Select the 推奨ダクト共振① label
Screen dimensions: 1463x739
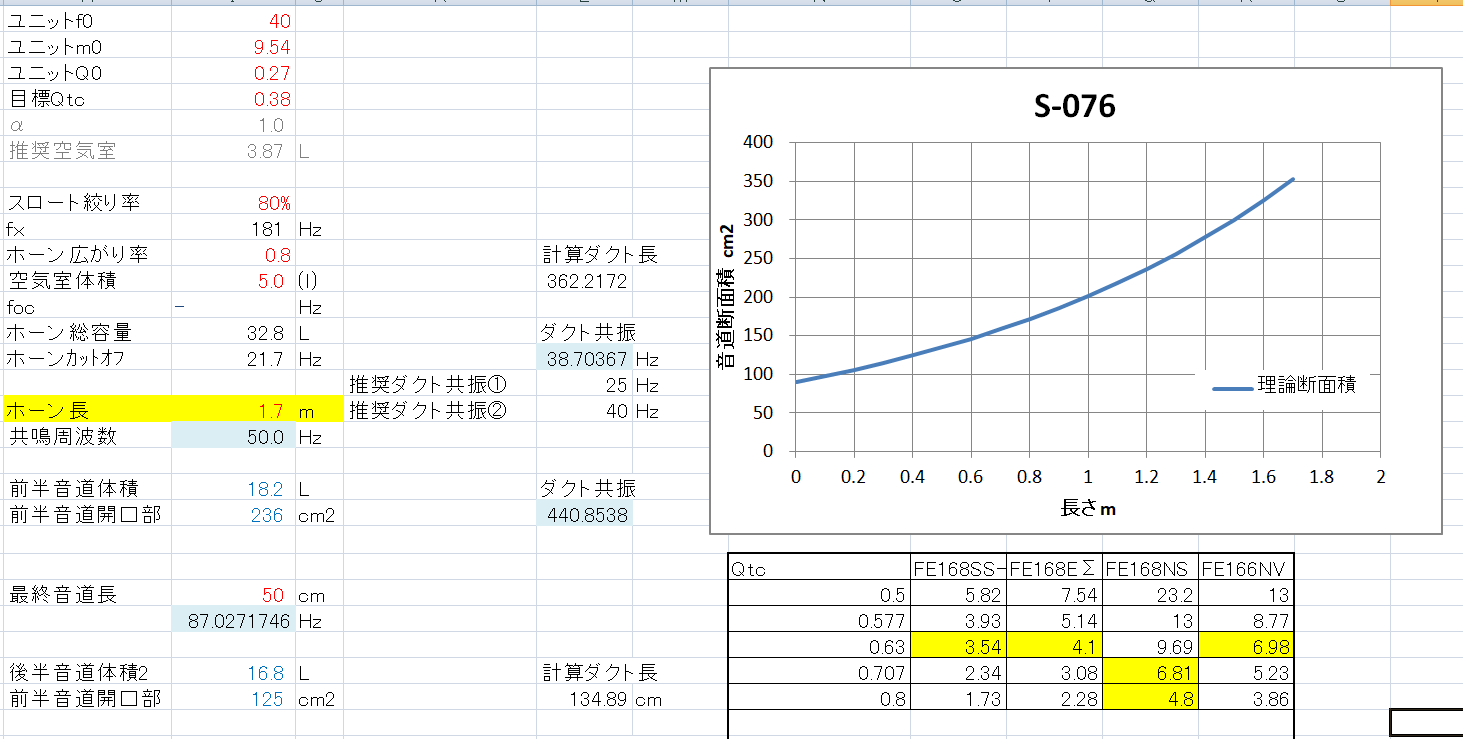pos(429,384)
